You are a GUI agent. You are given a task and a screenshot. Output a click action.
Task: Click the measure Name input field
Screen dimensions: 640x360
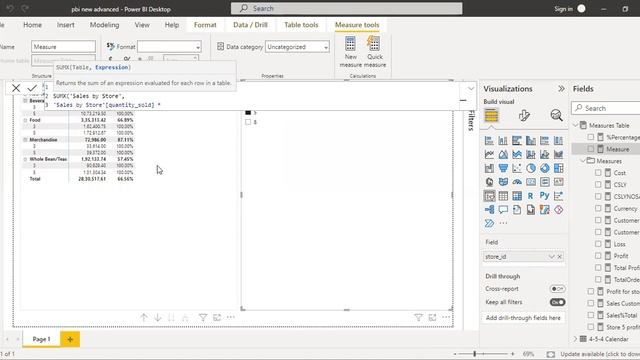[63, 47]
